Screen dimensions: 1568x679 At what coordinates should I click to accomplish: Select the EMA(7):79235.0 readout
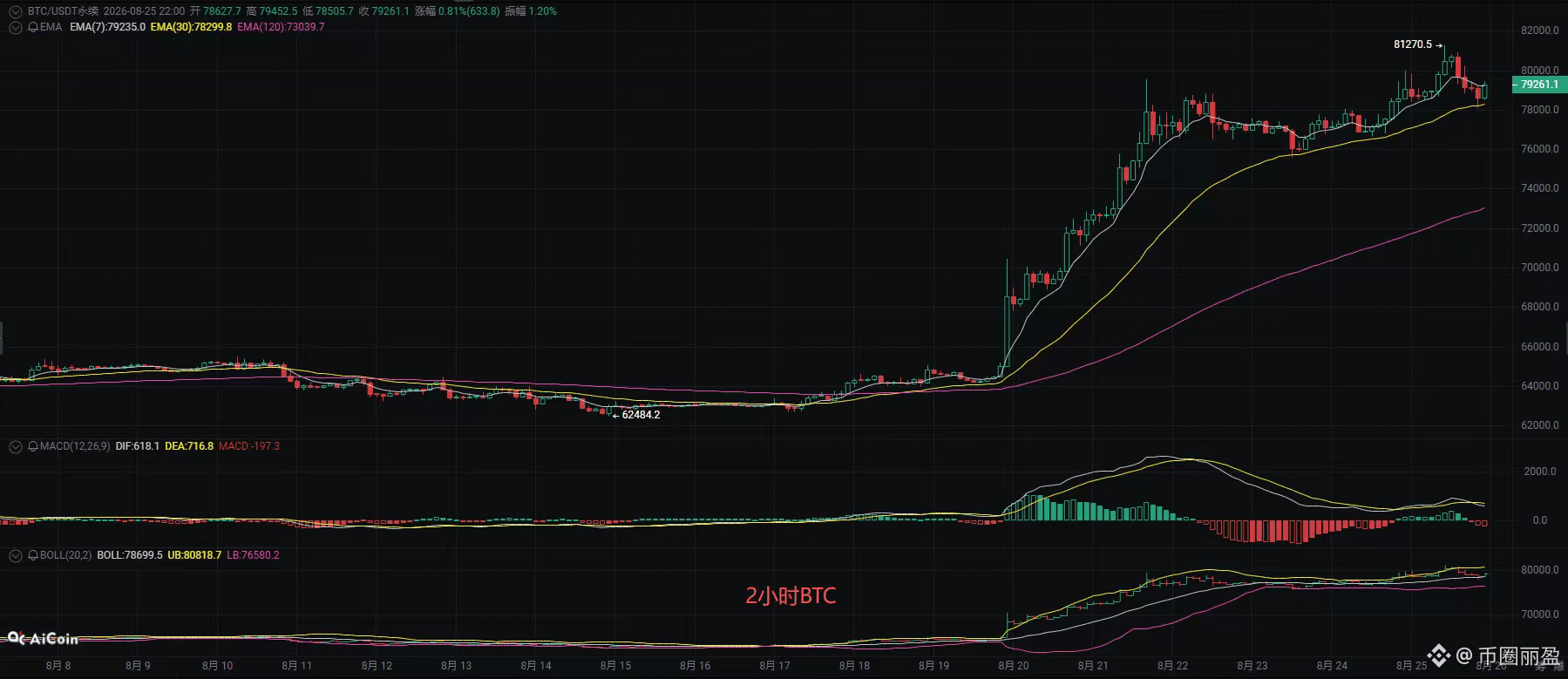107,27
